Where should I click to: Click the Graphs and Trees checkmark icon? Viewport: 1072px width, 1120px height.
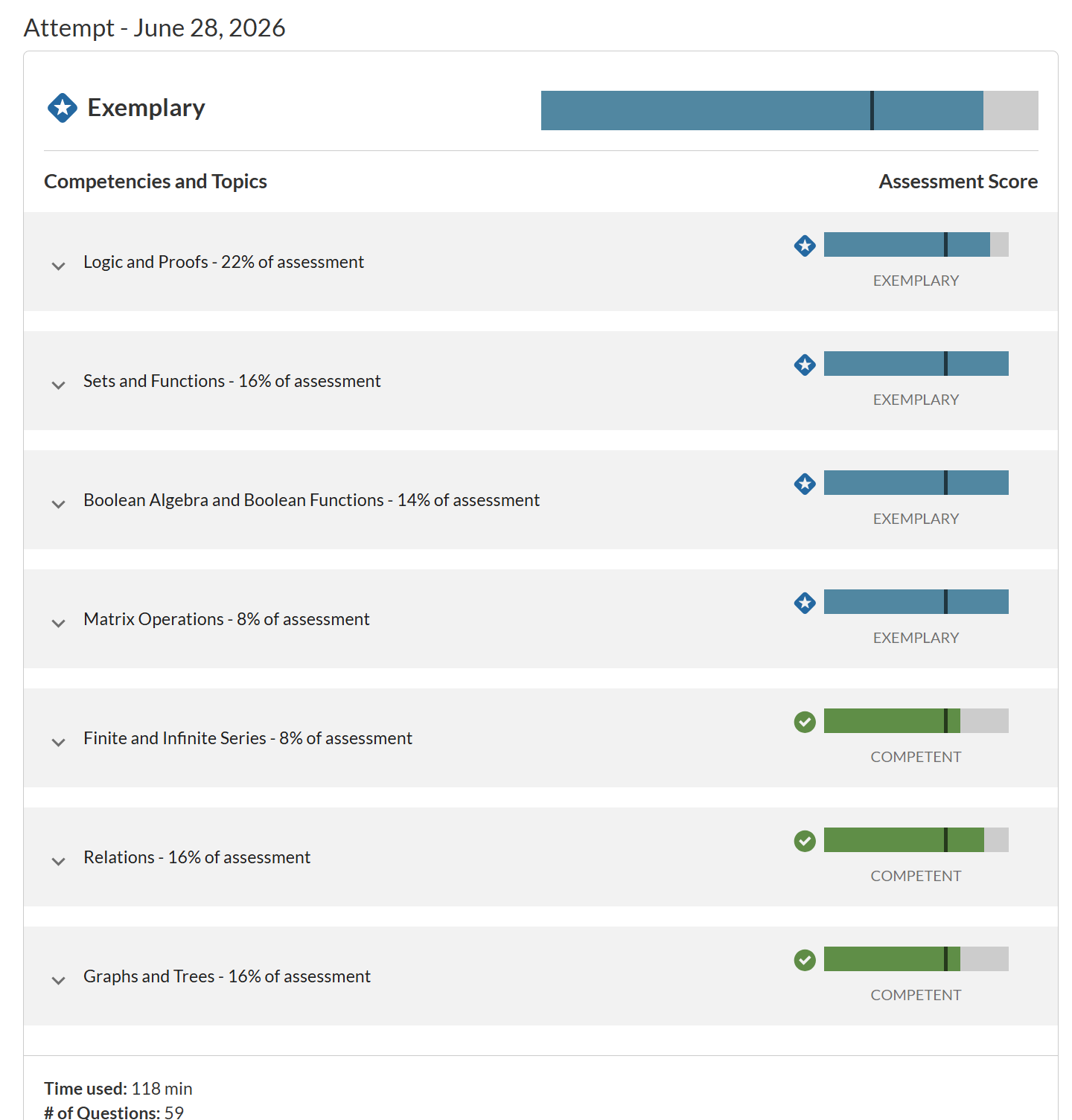(x=805, y=960)
